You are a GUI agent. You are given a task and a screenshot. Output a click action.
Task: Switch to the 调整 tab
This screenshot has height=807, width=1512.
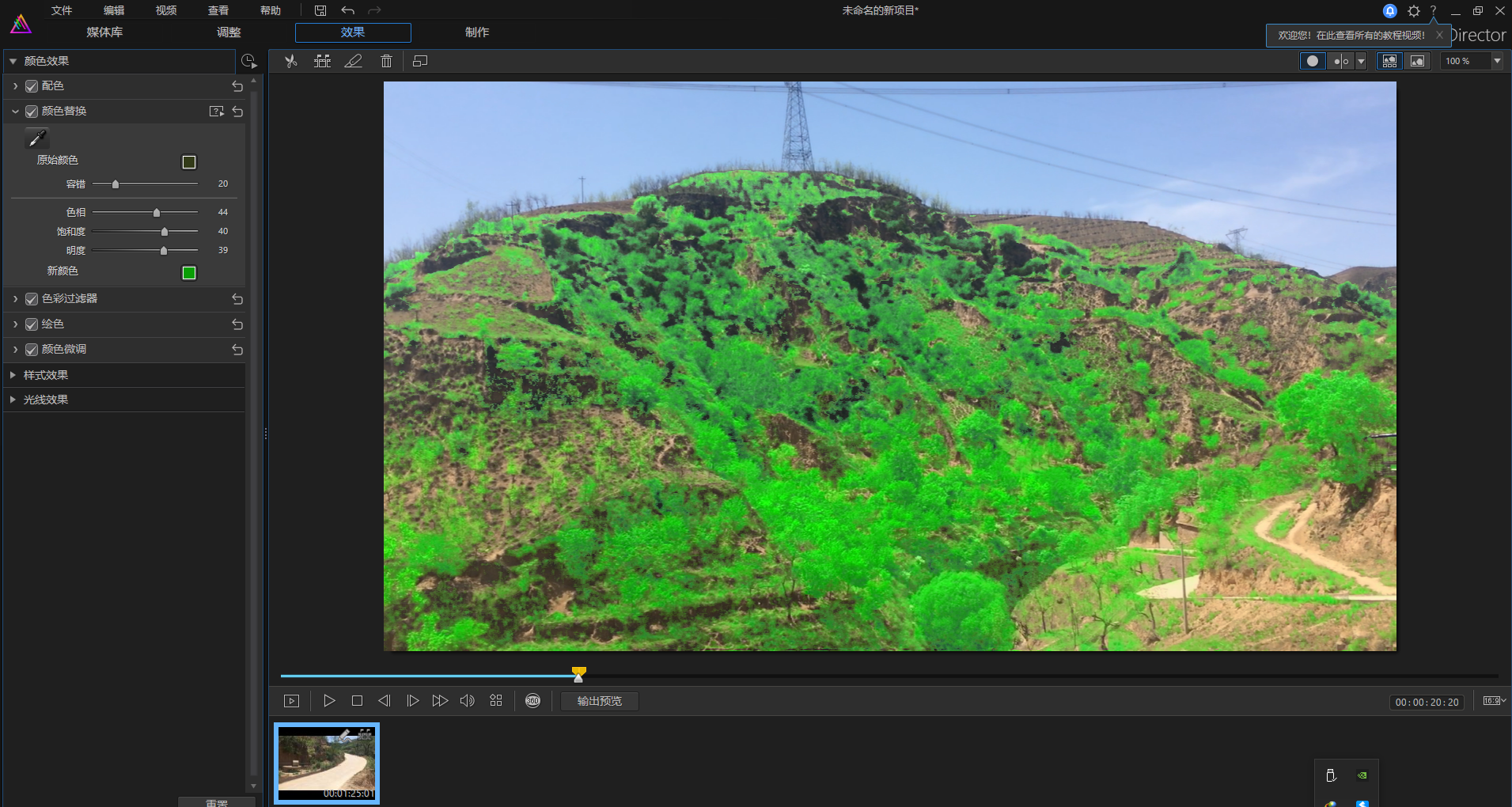point(229,32)
